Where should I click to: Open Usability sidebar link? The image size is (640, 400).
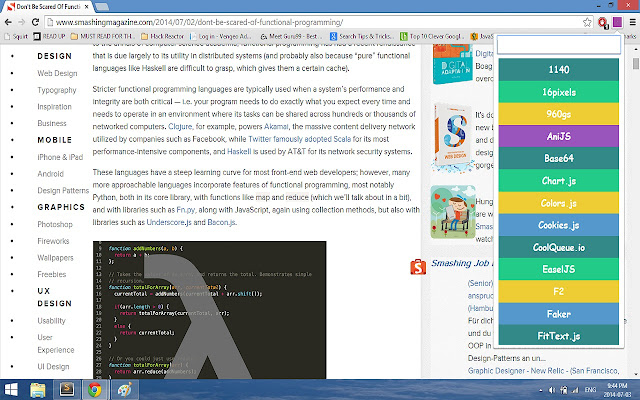coord(51,321)
